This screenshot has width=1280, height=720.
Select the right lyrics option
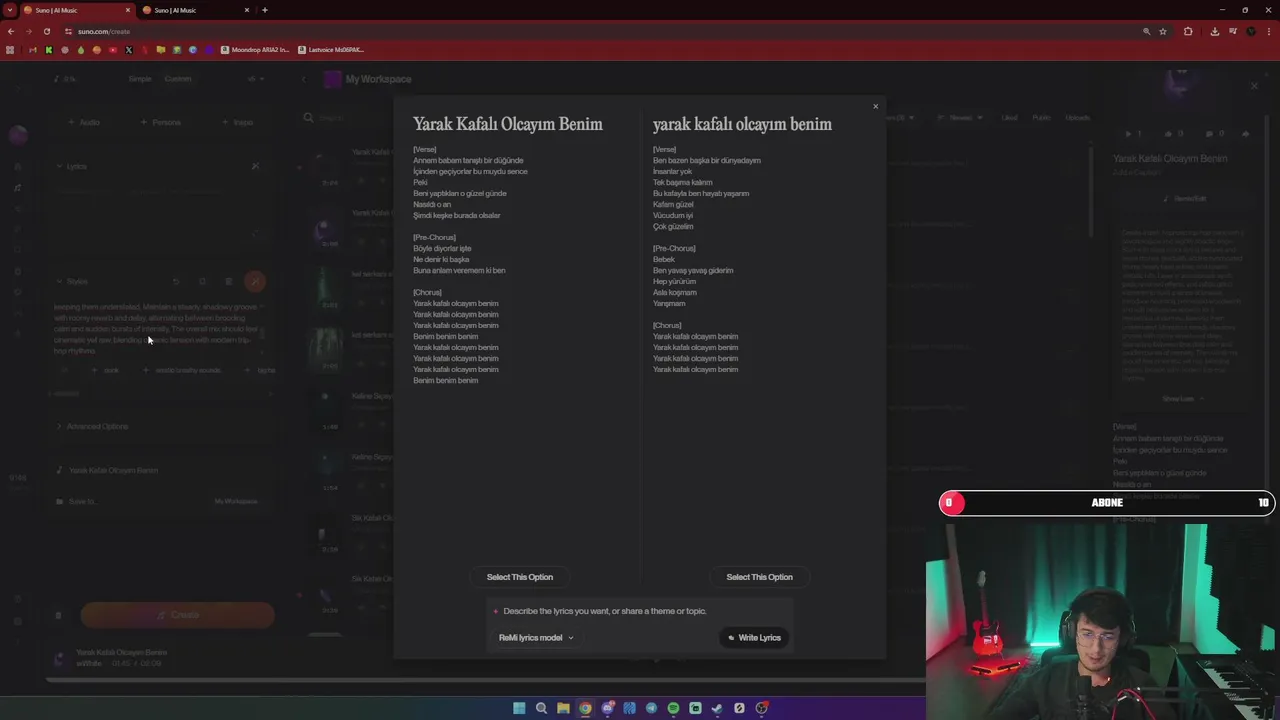pyautogui.click(x=759, y=577)
